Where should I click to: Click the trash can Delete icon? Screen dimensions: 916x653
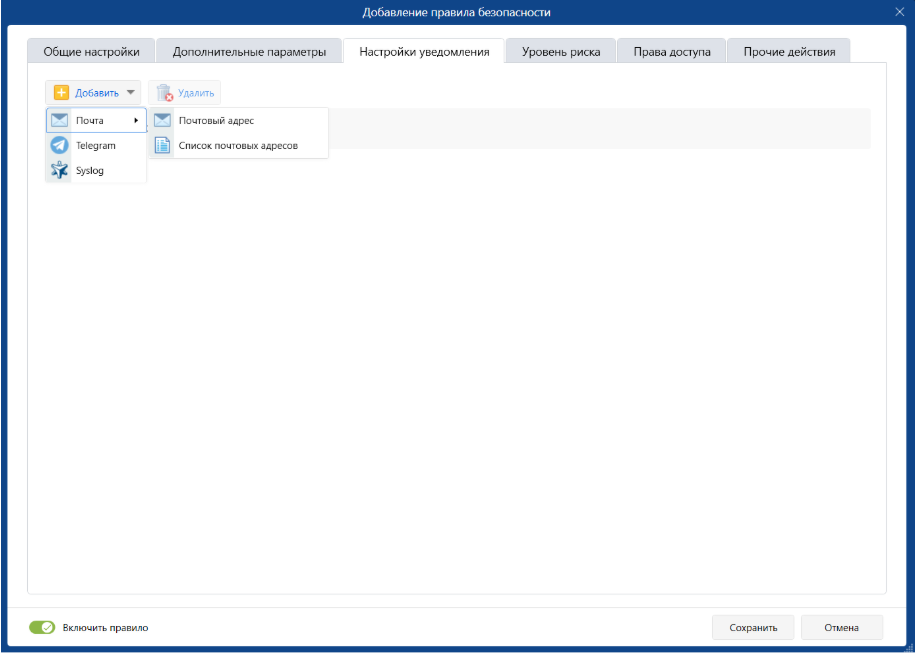(x=164, y=93)
